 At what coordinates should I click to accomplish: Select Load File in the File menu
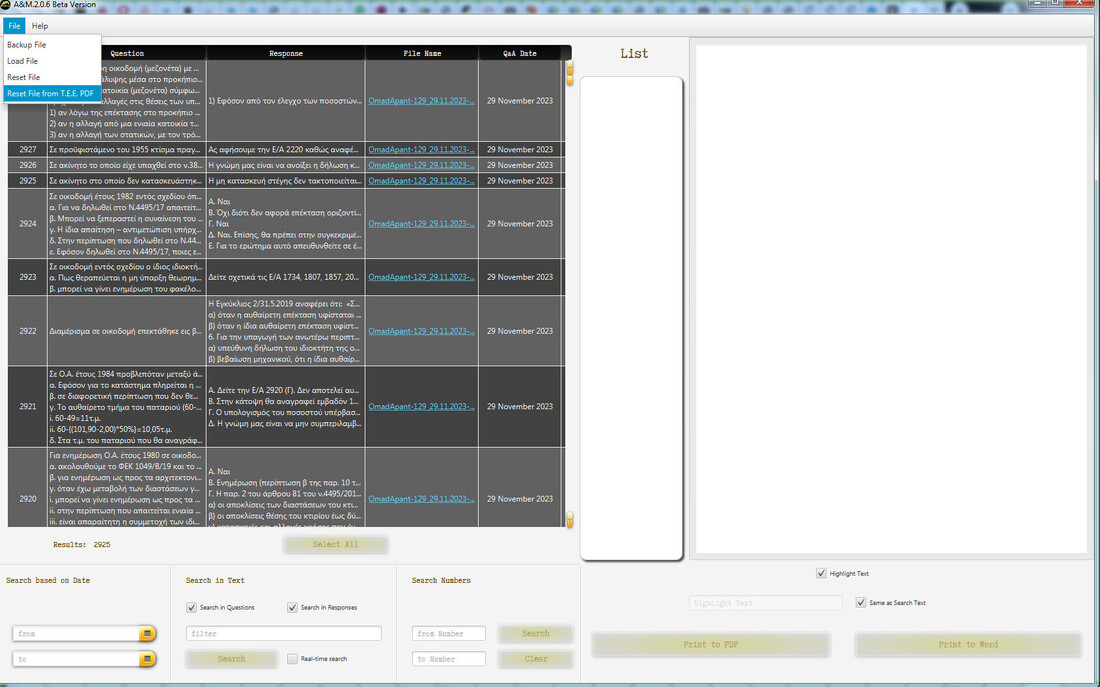click(23, 61)
